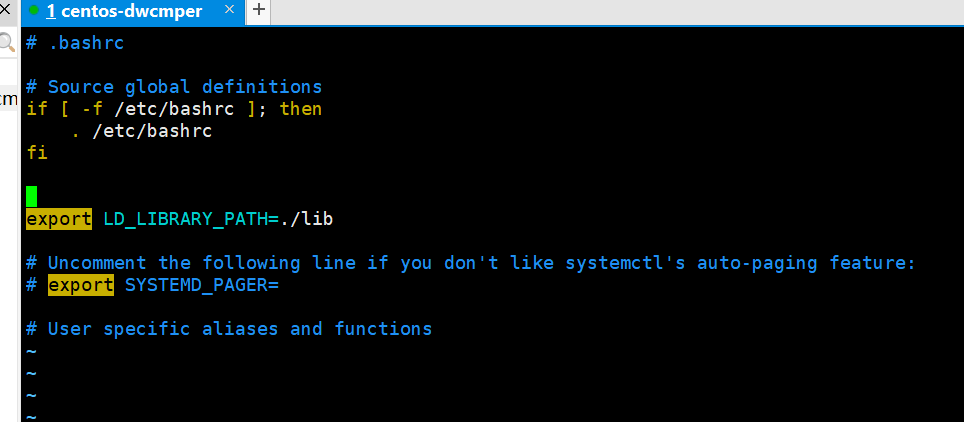Click the highlighted export before LD_LIBRARY_PATH
This screenshot has width=964, height=422.
click(59, 219)
